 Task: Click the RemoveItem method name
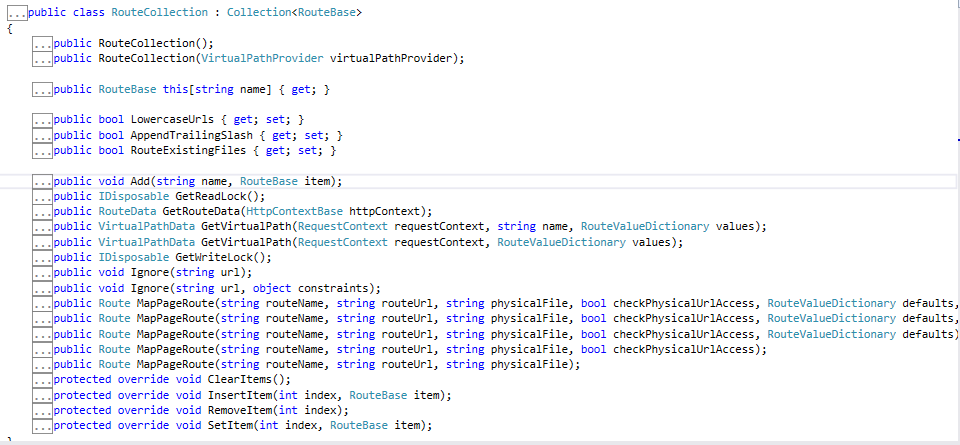[240, 411]
